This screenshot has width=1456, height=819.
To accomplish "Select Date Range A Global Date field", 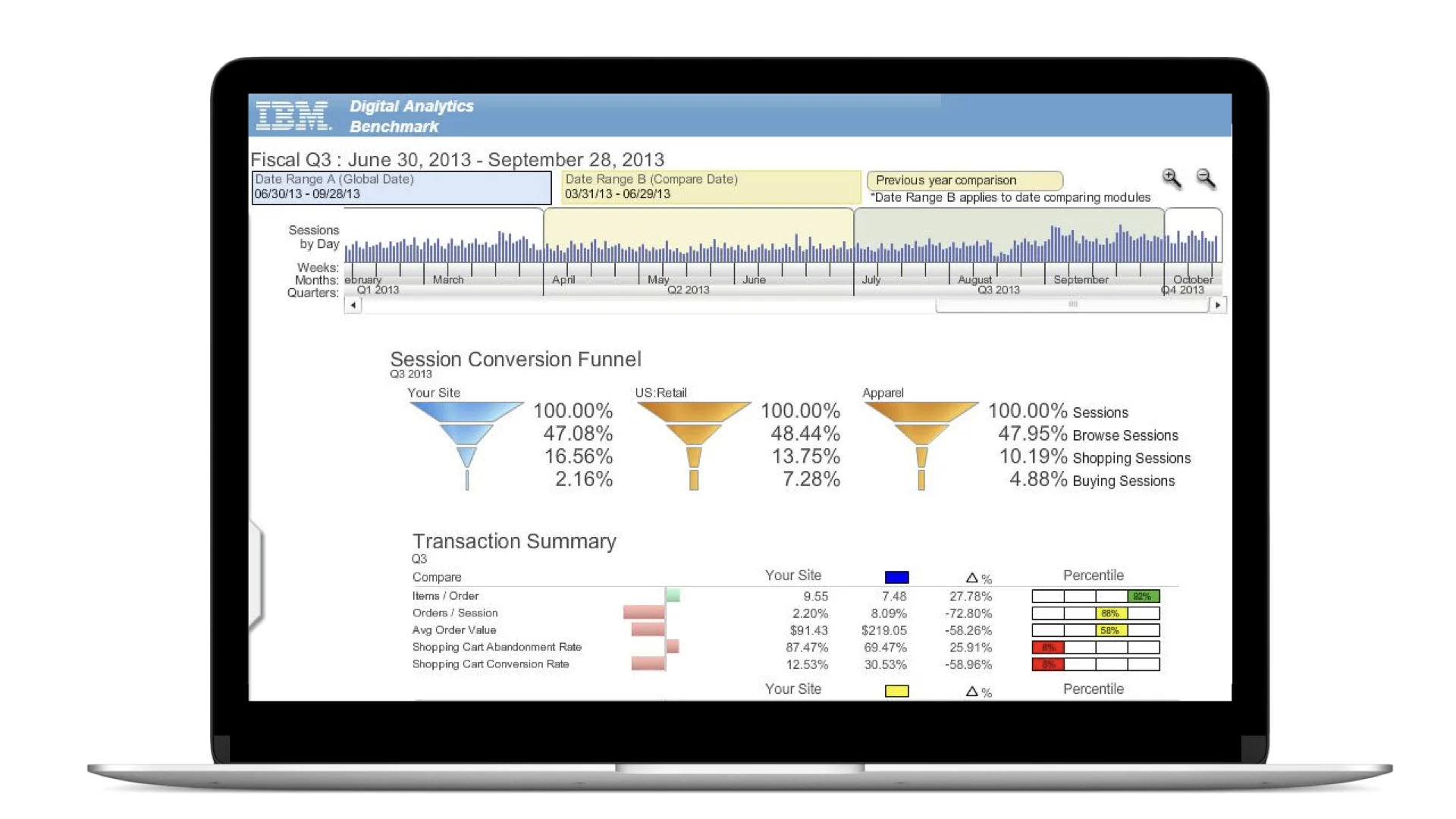I will point(401,187).
